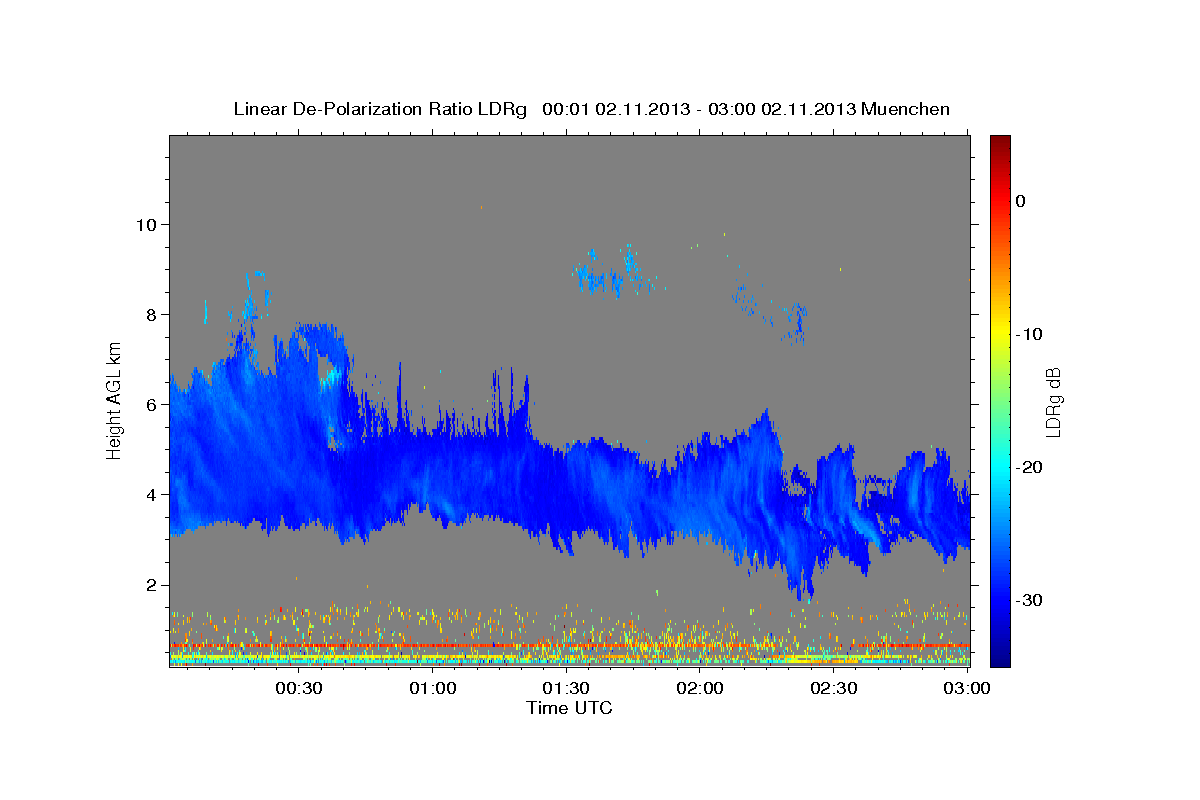The height and width of the screenshot is (800, 1200).
Task: Click the 02:30 time tick label
Action: pyautogui.click(x=833, y=688)
